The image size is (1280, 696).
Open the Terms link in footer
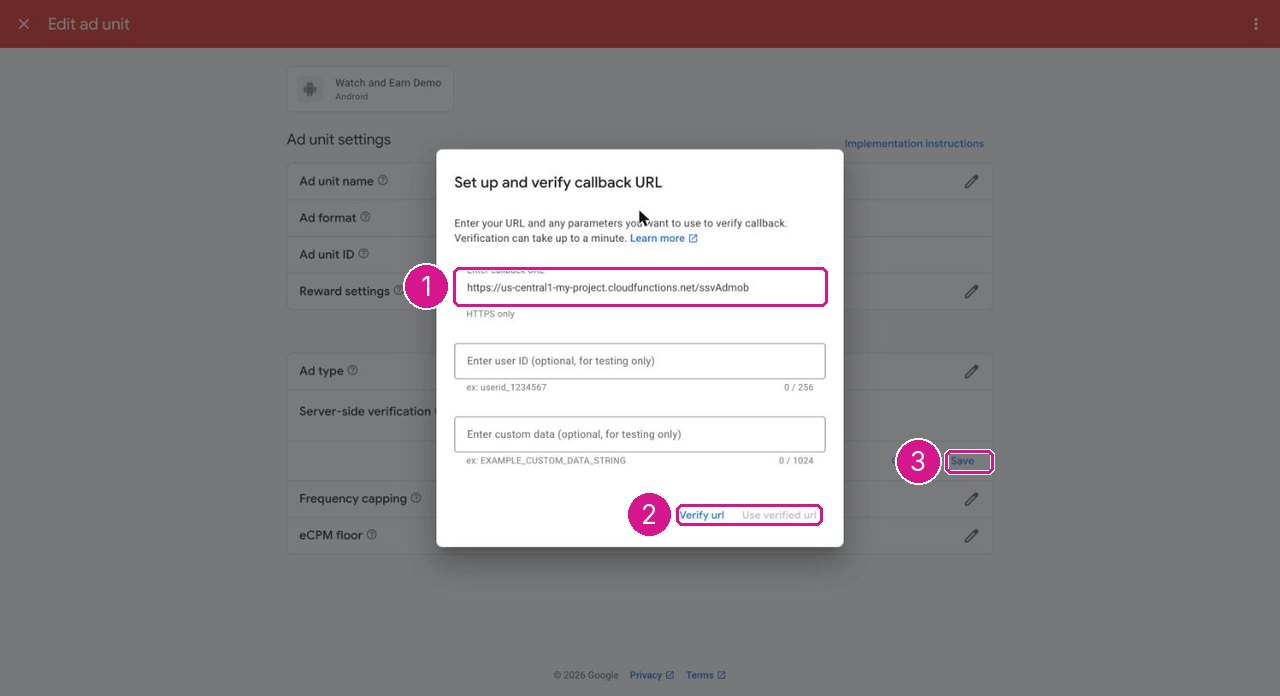tap(706, 675)
